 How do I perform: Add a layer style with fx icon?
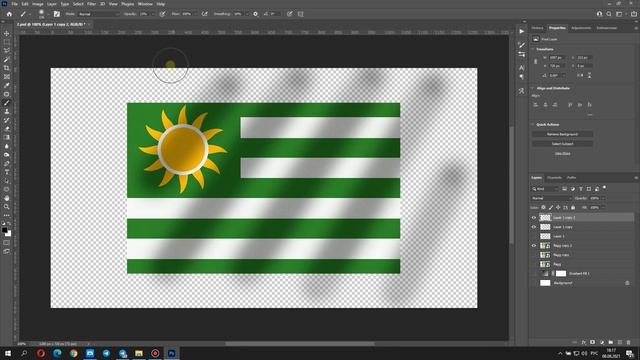click(584, 342)
